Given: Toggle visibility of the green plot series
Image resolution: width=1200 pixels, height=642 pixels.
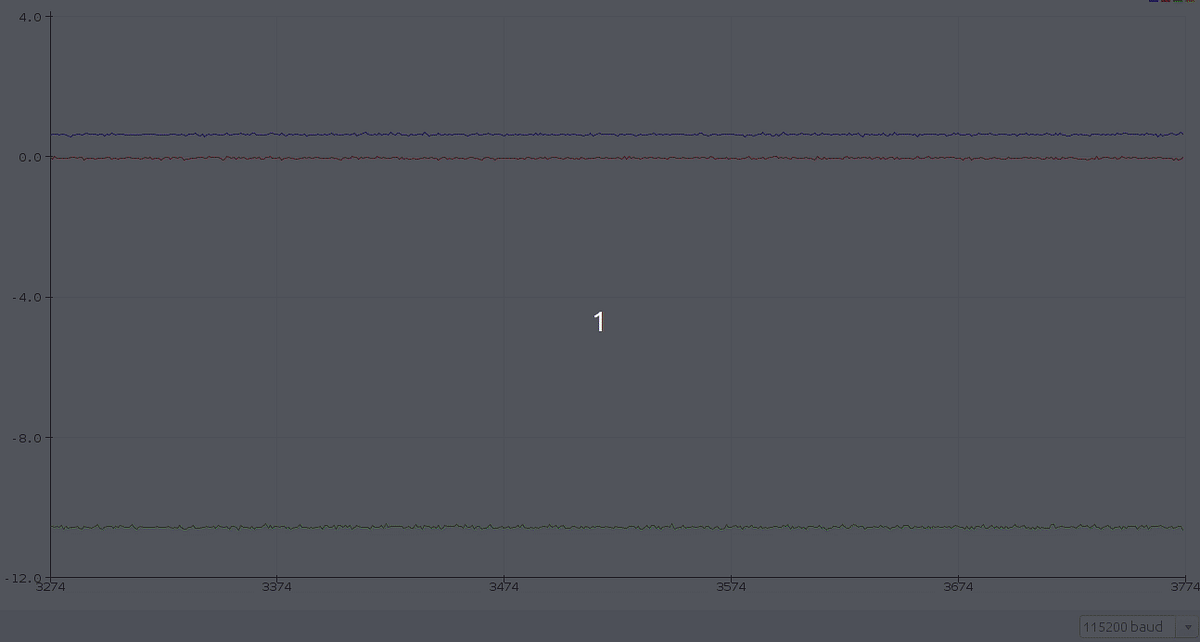Looking at the screenshot, I should (x=1178, y=2).
